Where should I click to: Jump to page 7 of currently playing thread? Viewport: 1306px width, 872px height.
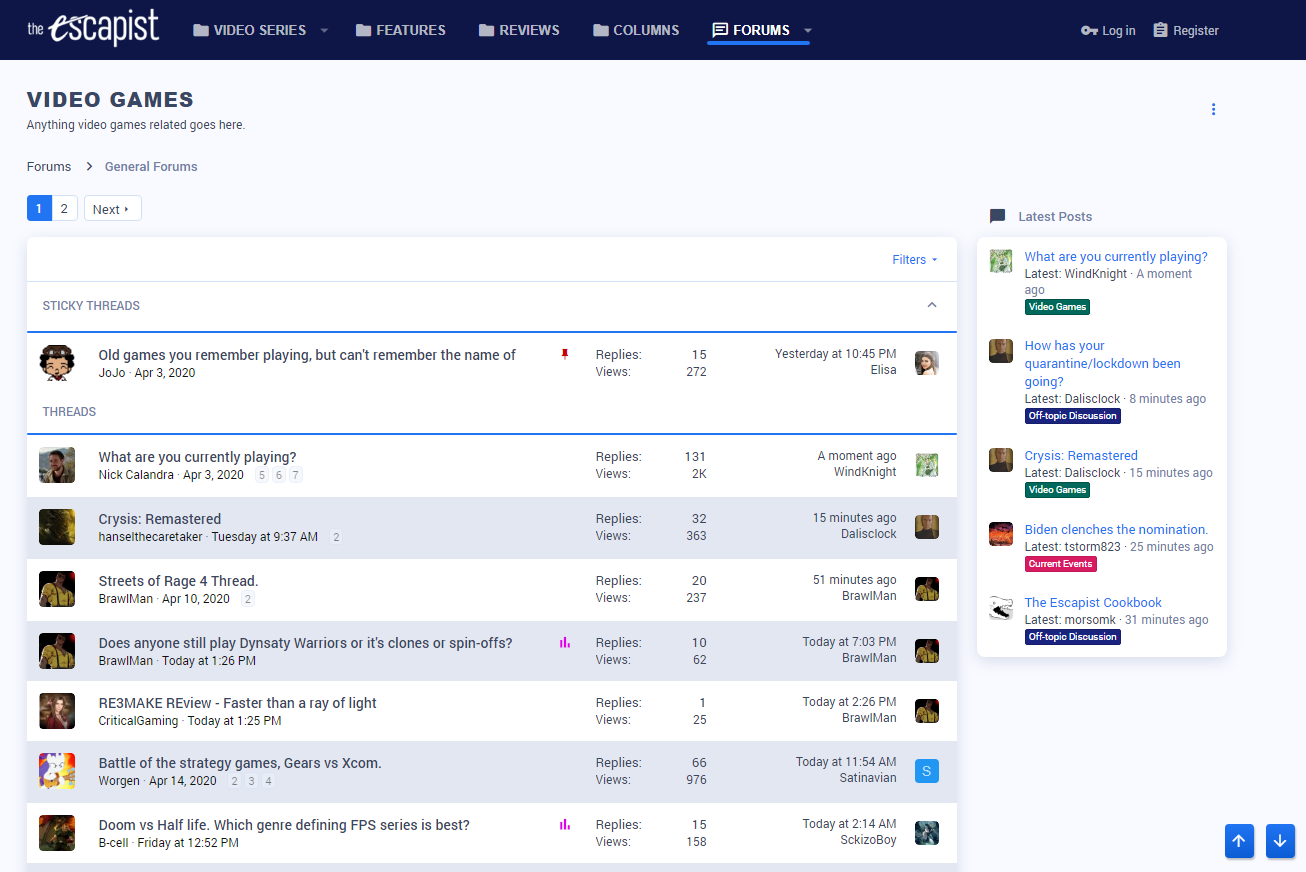pos(296,476)
